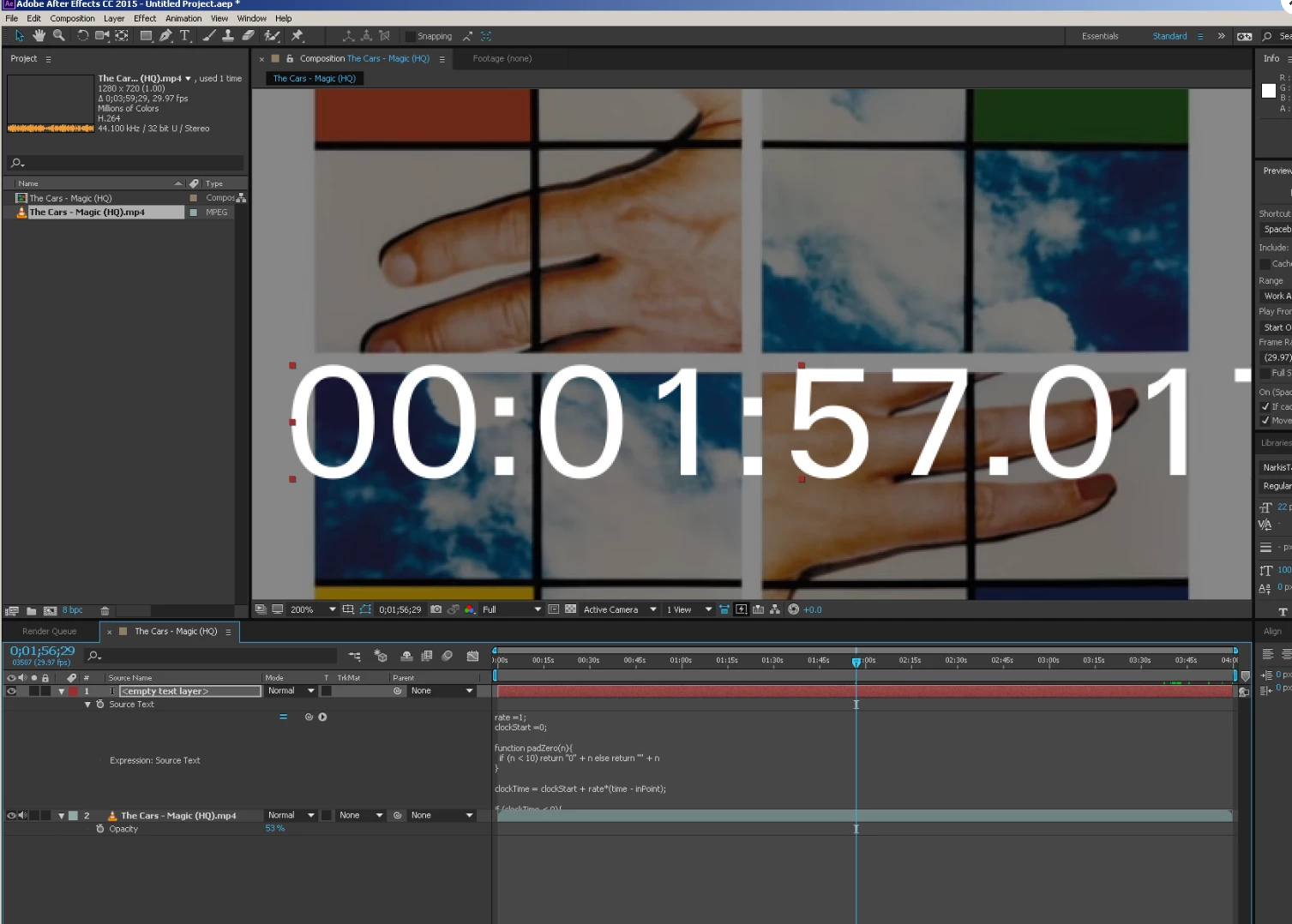
Task: Select the Brush tool
Action: (209, 36)
